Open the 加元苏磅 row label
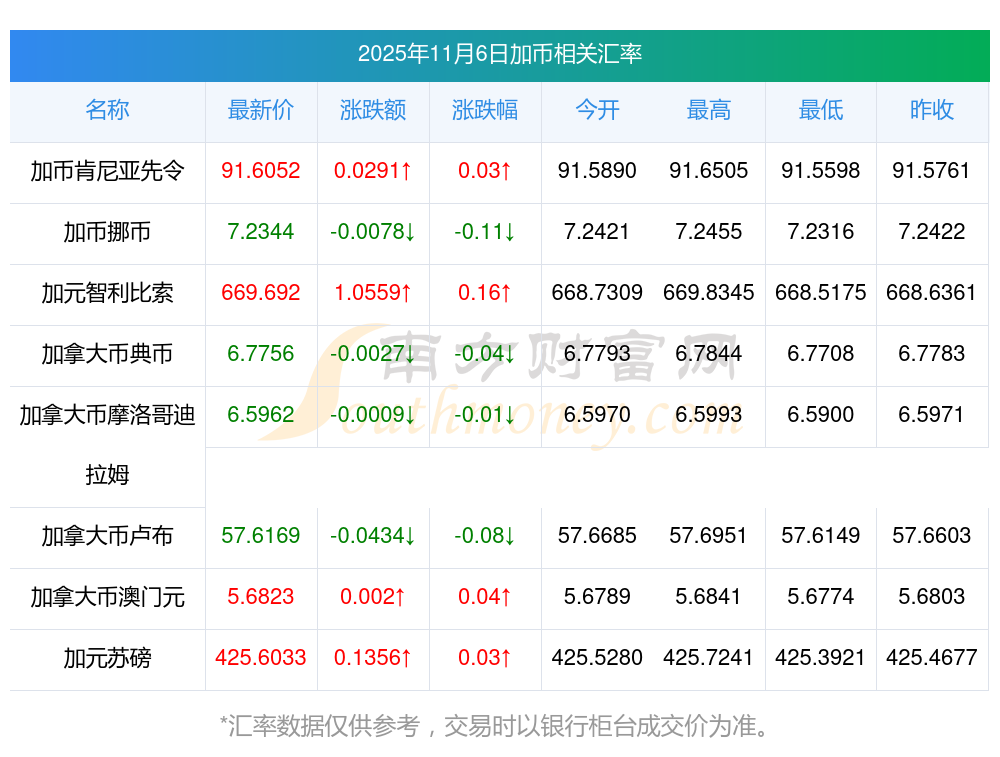Screen dimensions: 1000x757 [107, 658]
